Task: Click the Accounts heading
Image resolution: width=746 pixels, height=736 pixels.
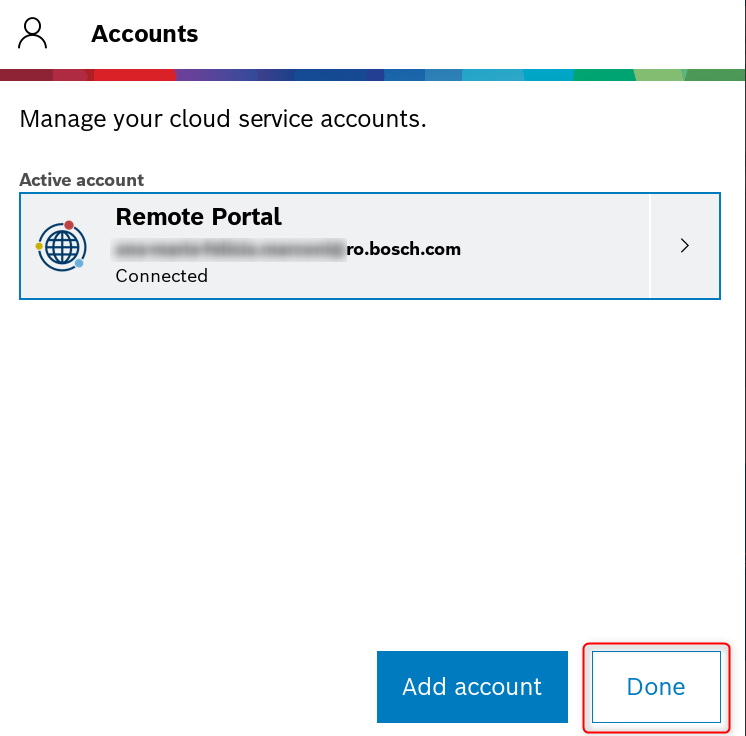Action: click(x=145, y=33)
